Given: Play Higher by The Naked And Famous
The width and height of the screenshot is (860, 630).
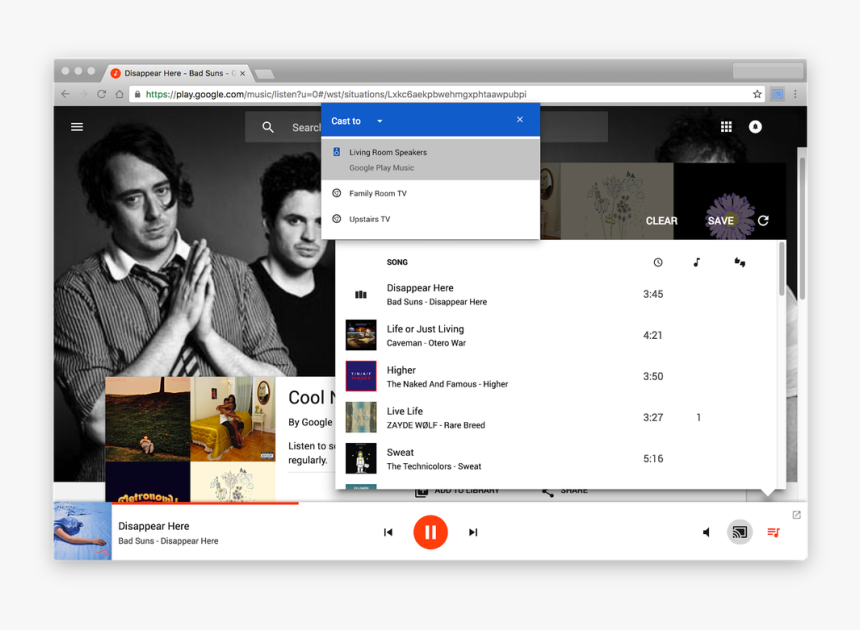Looking at the screenshot, I should pyautogui.click(x=556, y=377).
